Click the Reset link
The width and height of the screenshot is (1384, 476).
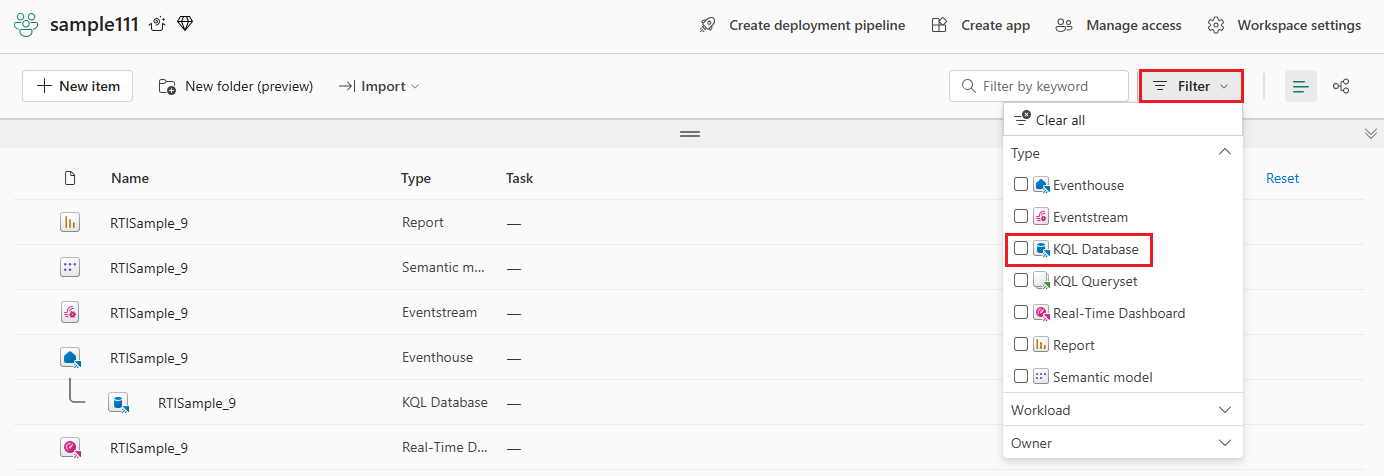coord(1282,178)
